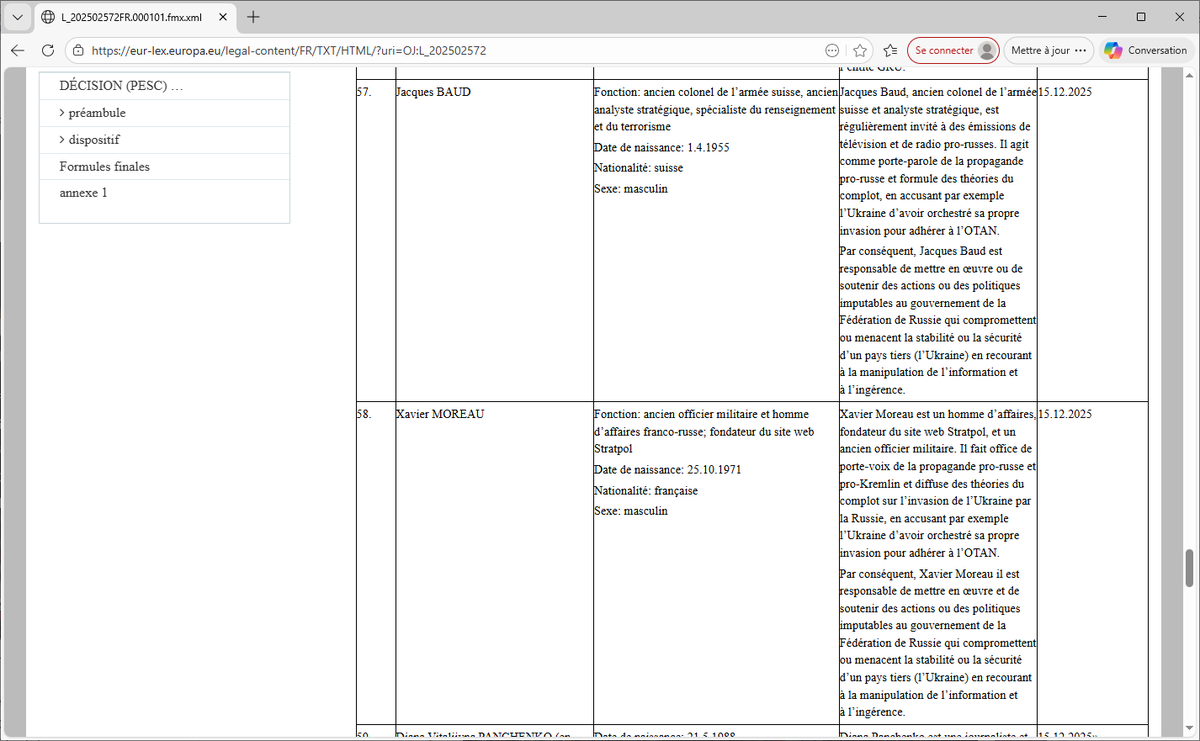The width and height of the screenshot is (1200, 741).
Task: Click the ellipsis bubble icon in address bar
Action: 832,50
